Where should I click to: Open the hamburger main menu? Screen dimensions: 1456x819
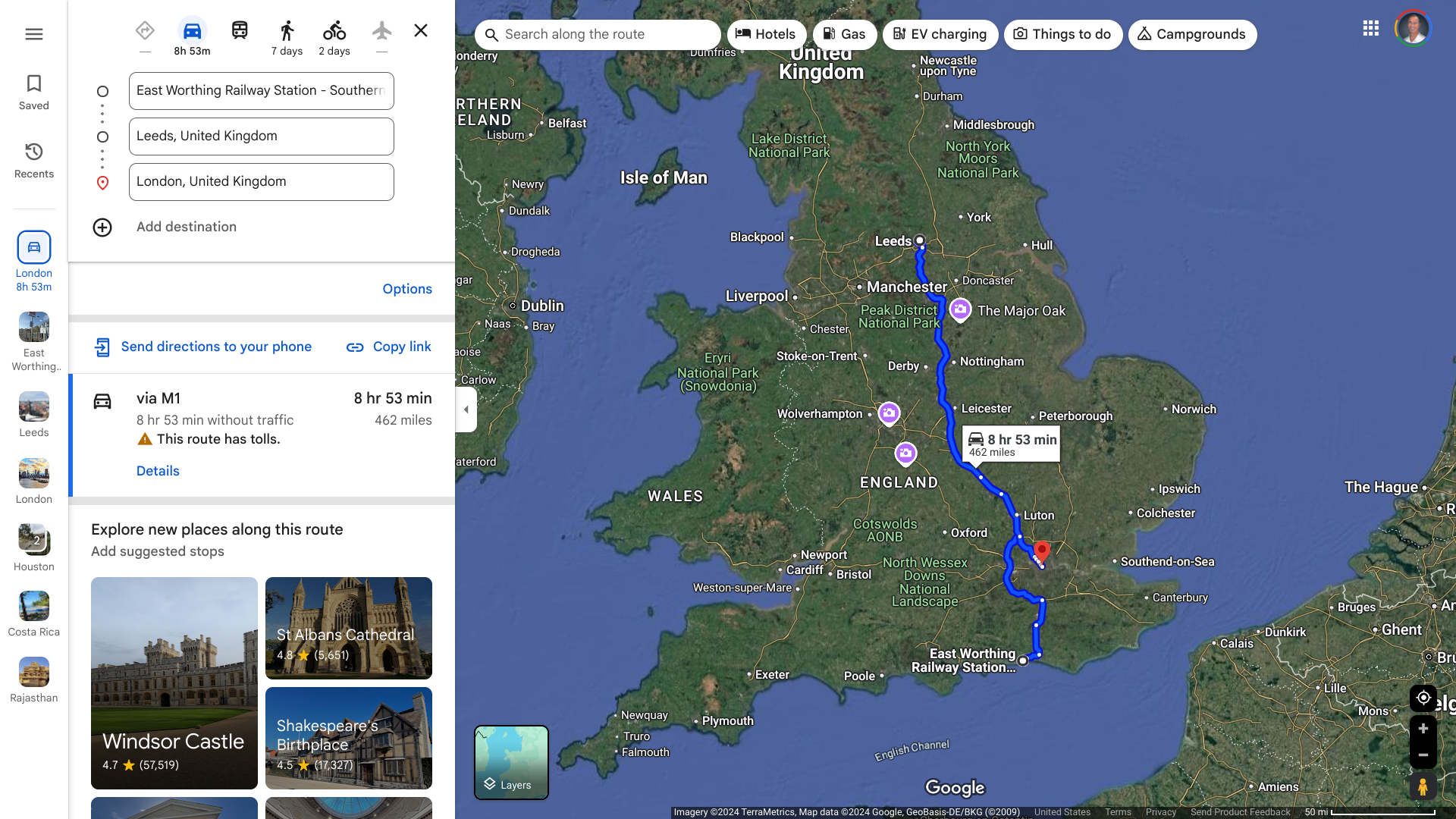pyautogui.click(x=33, y=34)
